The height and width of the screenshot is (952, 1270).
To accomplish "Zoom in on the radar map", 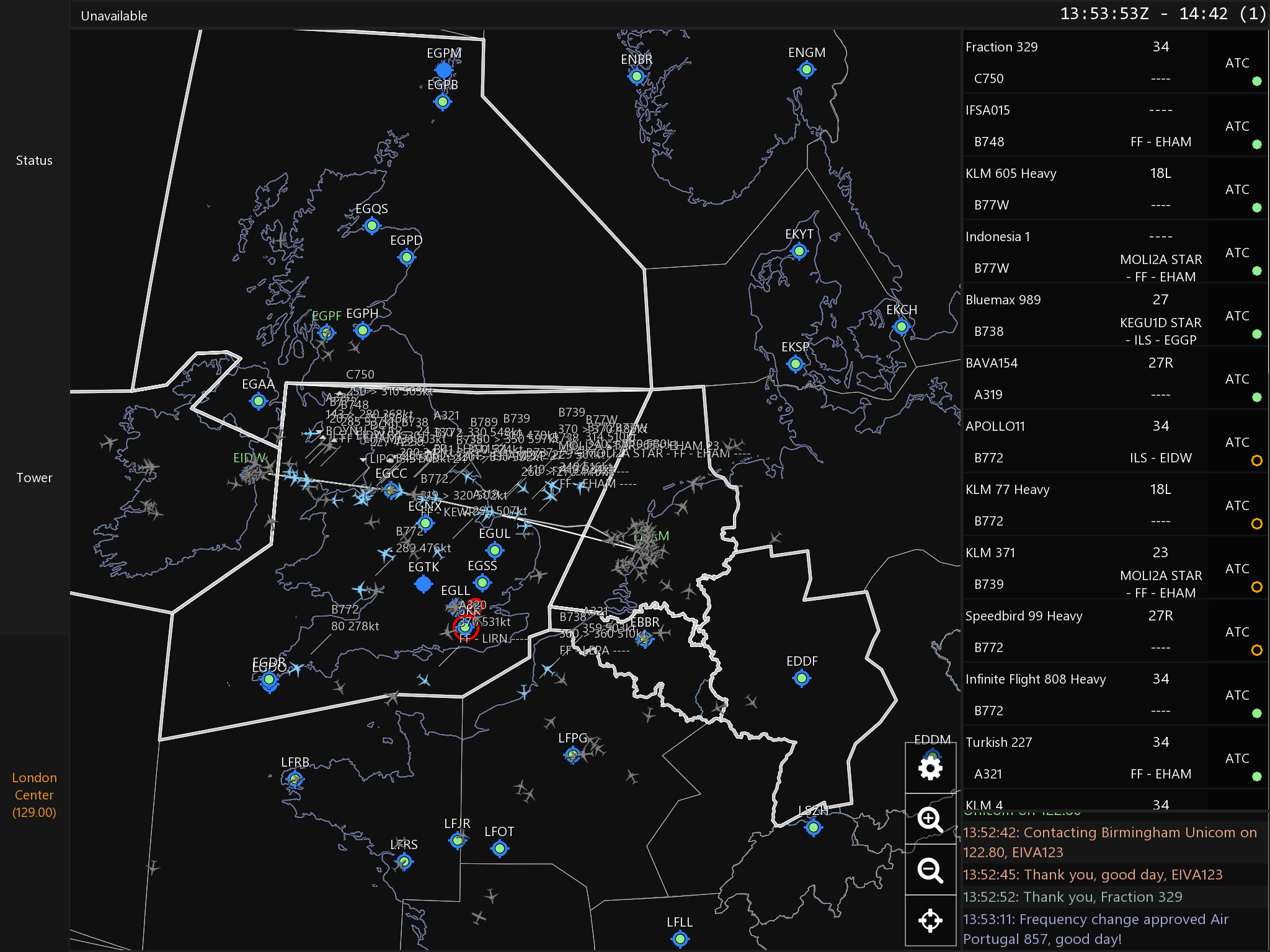I will 930,819.
